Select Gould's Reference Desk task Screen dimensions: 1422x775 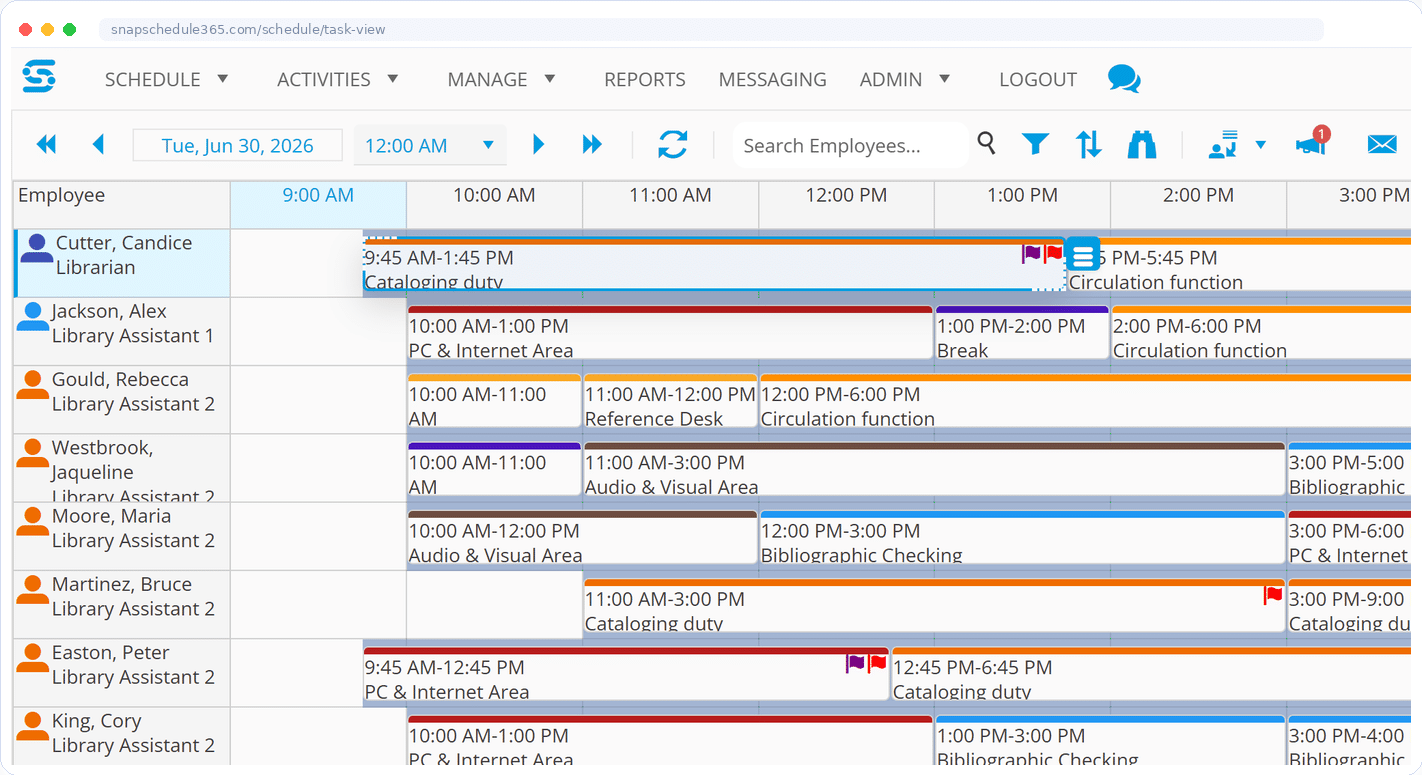coord(670,401)
